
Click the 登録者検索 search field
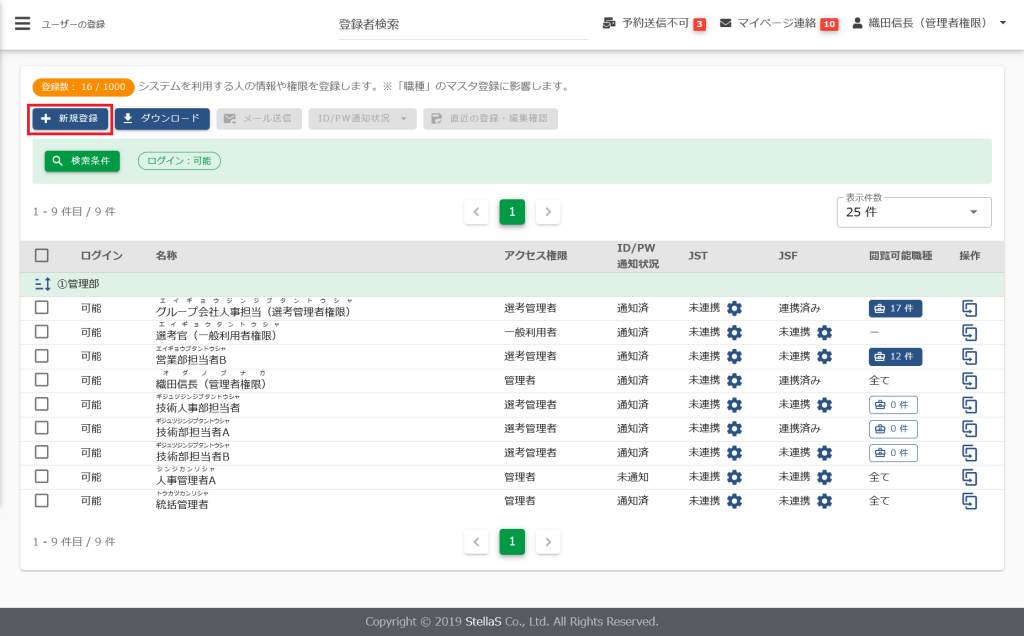[x=462, y=24]
